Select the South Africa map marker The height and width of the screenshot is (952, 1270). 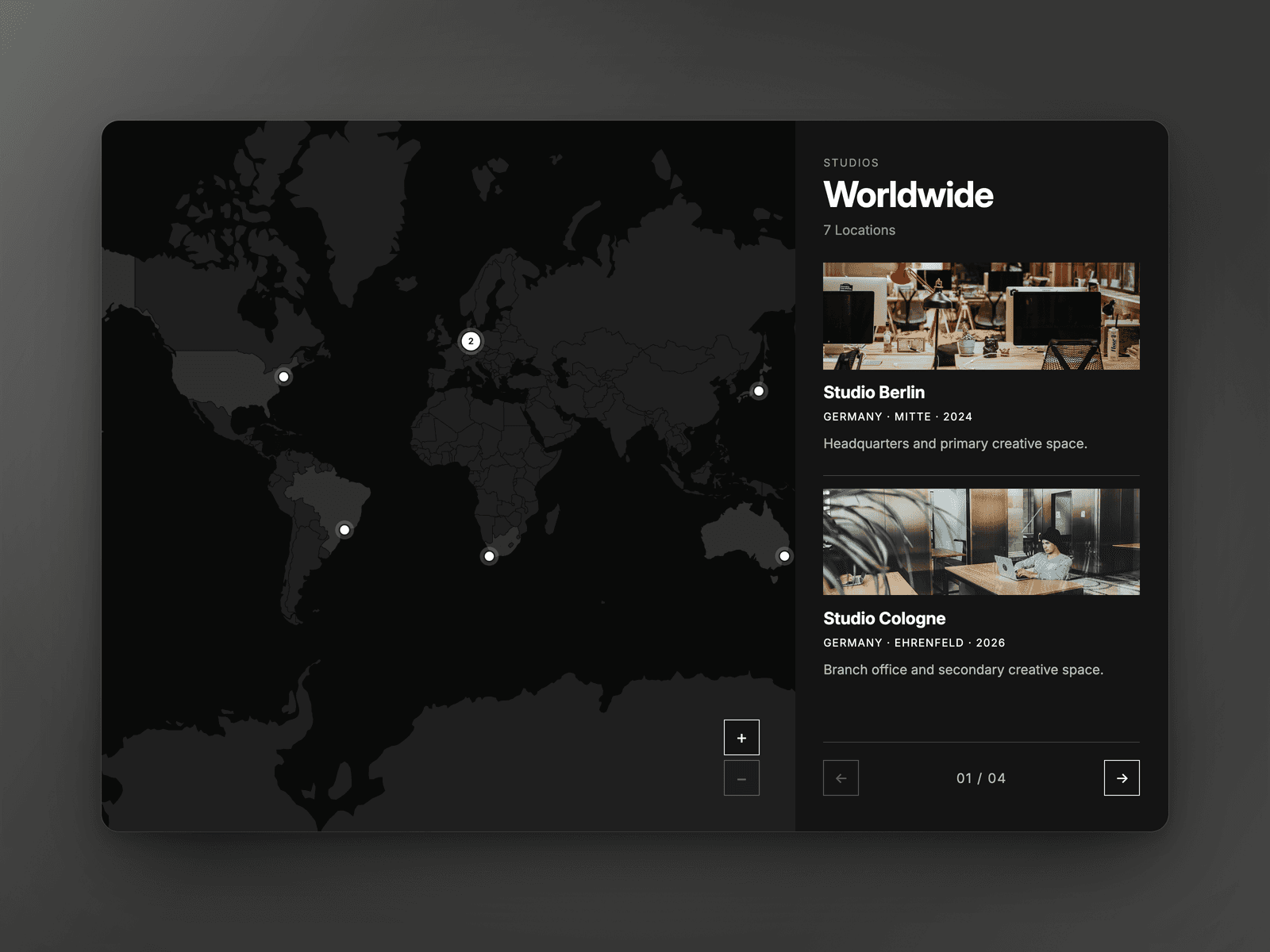click(489, 556)
